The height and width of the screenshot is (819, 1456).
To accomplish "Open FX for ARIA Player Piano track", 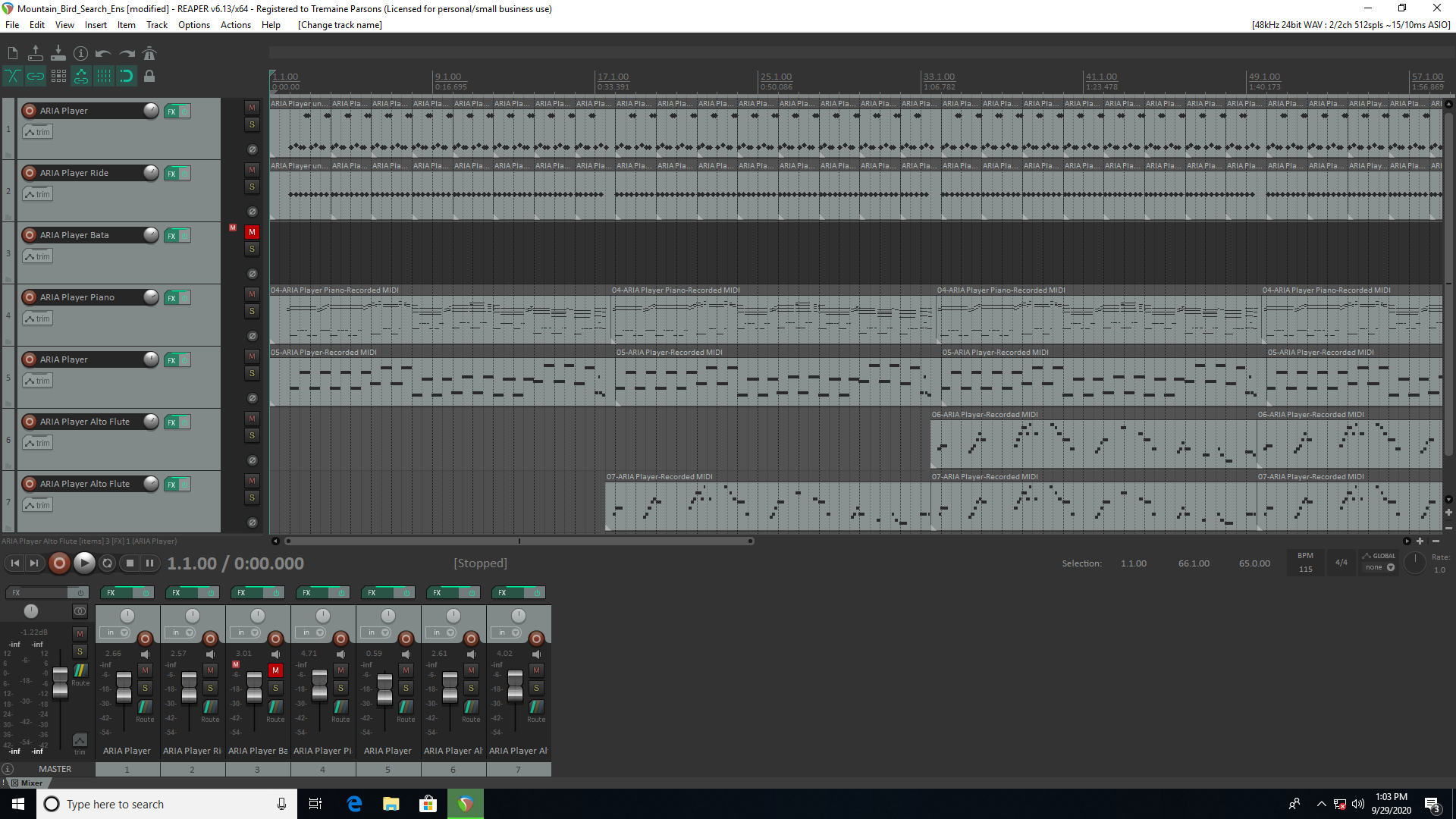I will click(x=172, y=298).
